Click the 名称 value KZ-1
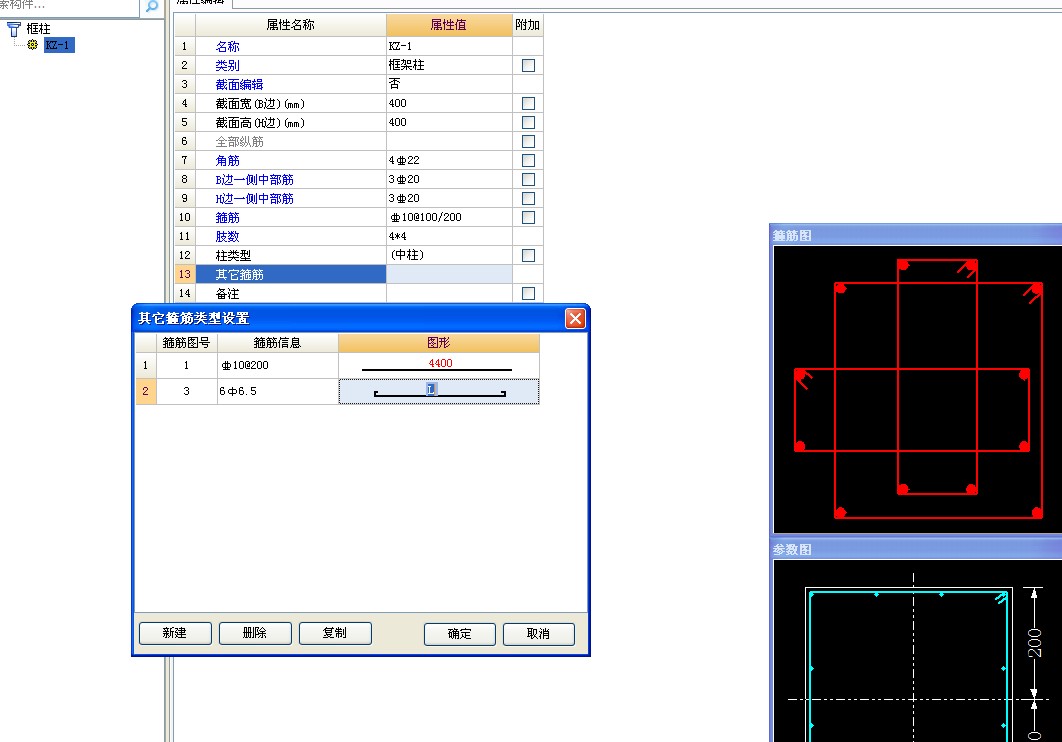 click(449, 46)
